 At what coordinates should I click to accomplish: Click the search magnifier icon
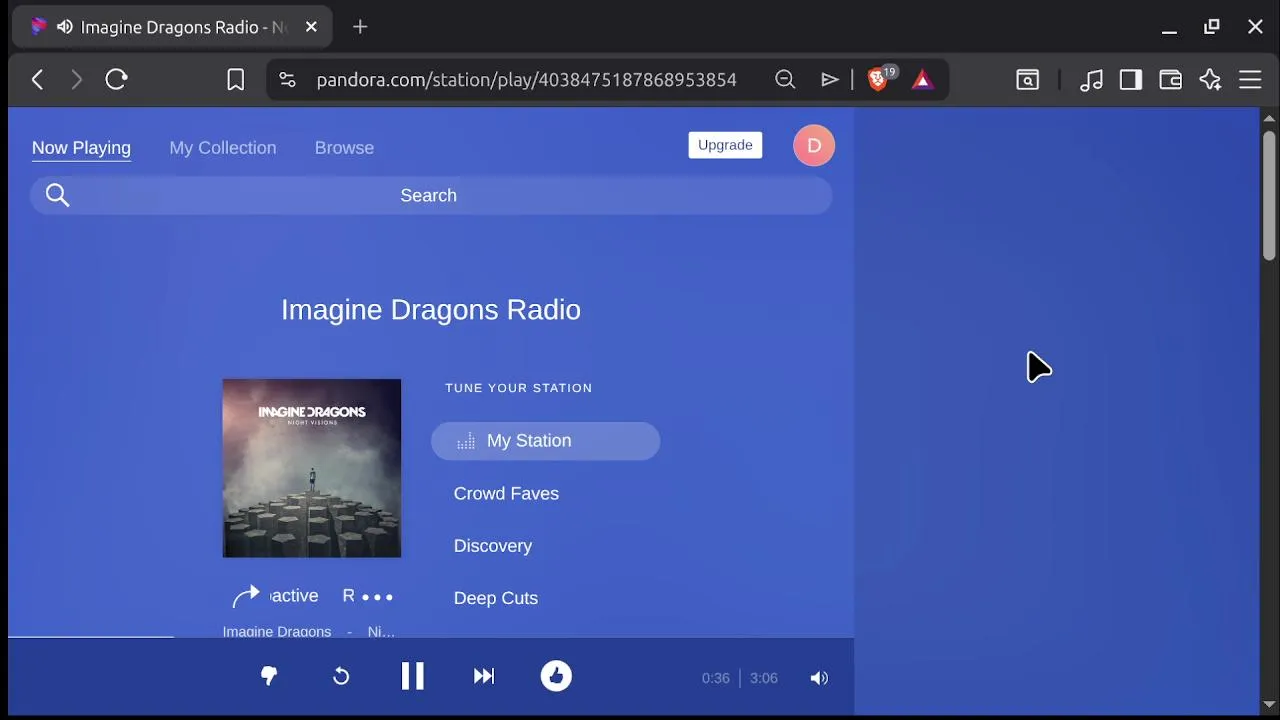click(58, 196)
